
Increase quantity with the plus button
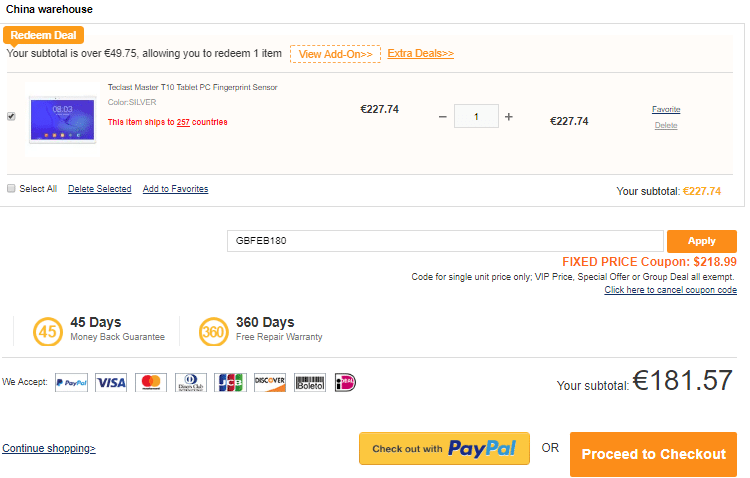[508, 117]
